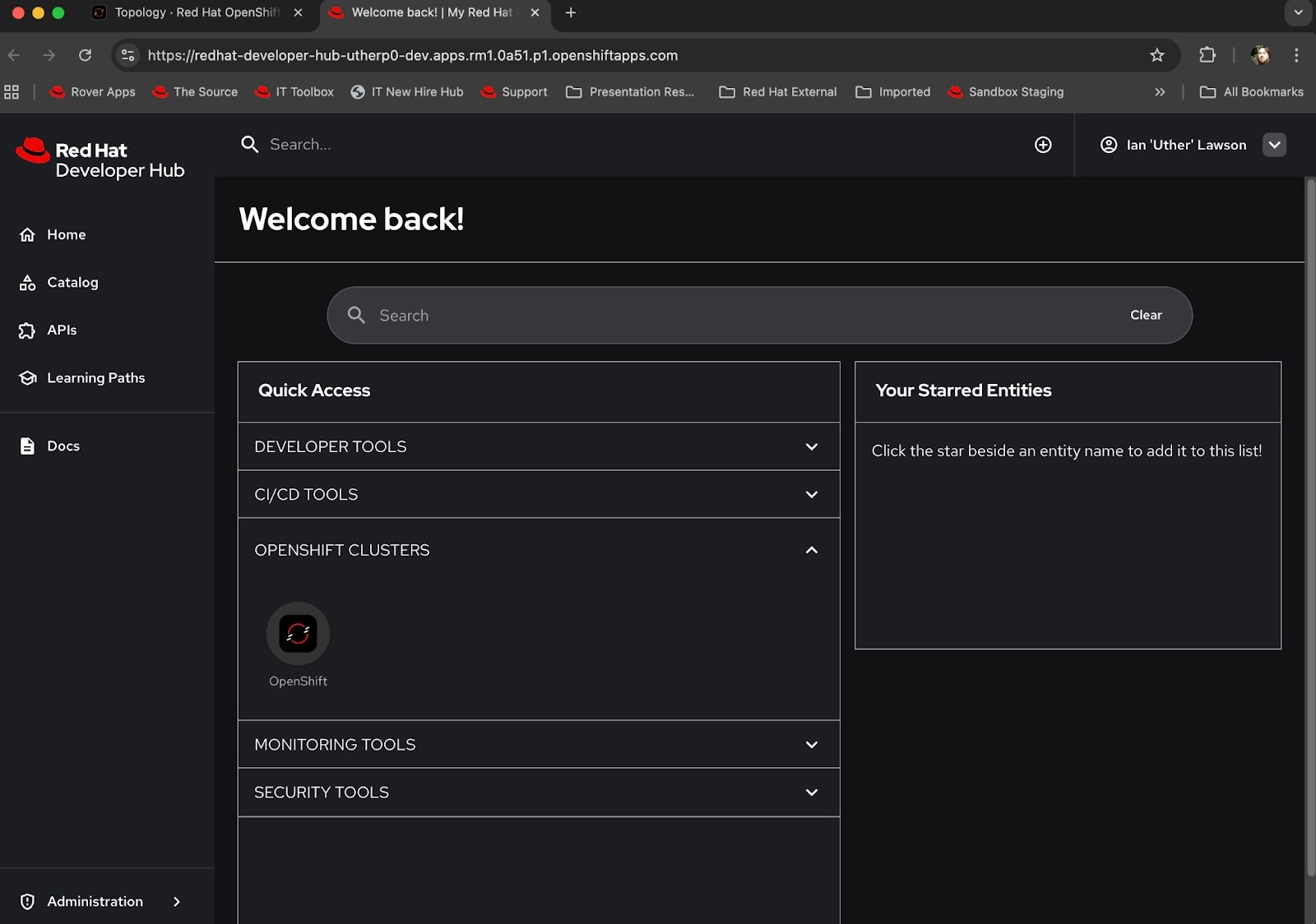Viewport: 1316px width, 924px height.
Task: Click the Home icon in sidebar
Action: pyautogui.click(x=27, y=235)
